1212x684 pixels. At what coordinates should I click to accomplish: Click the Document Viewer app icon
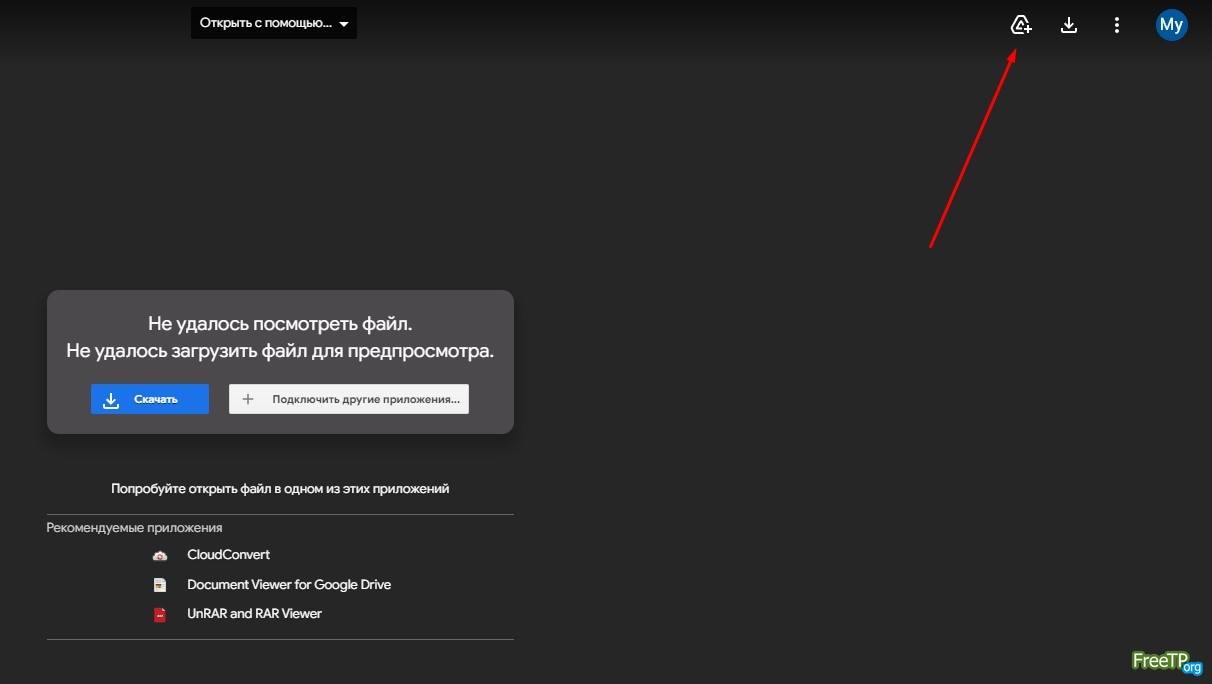coord(160,585)
